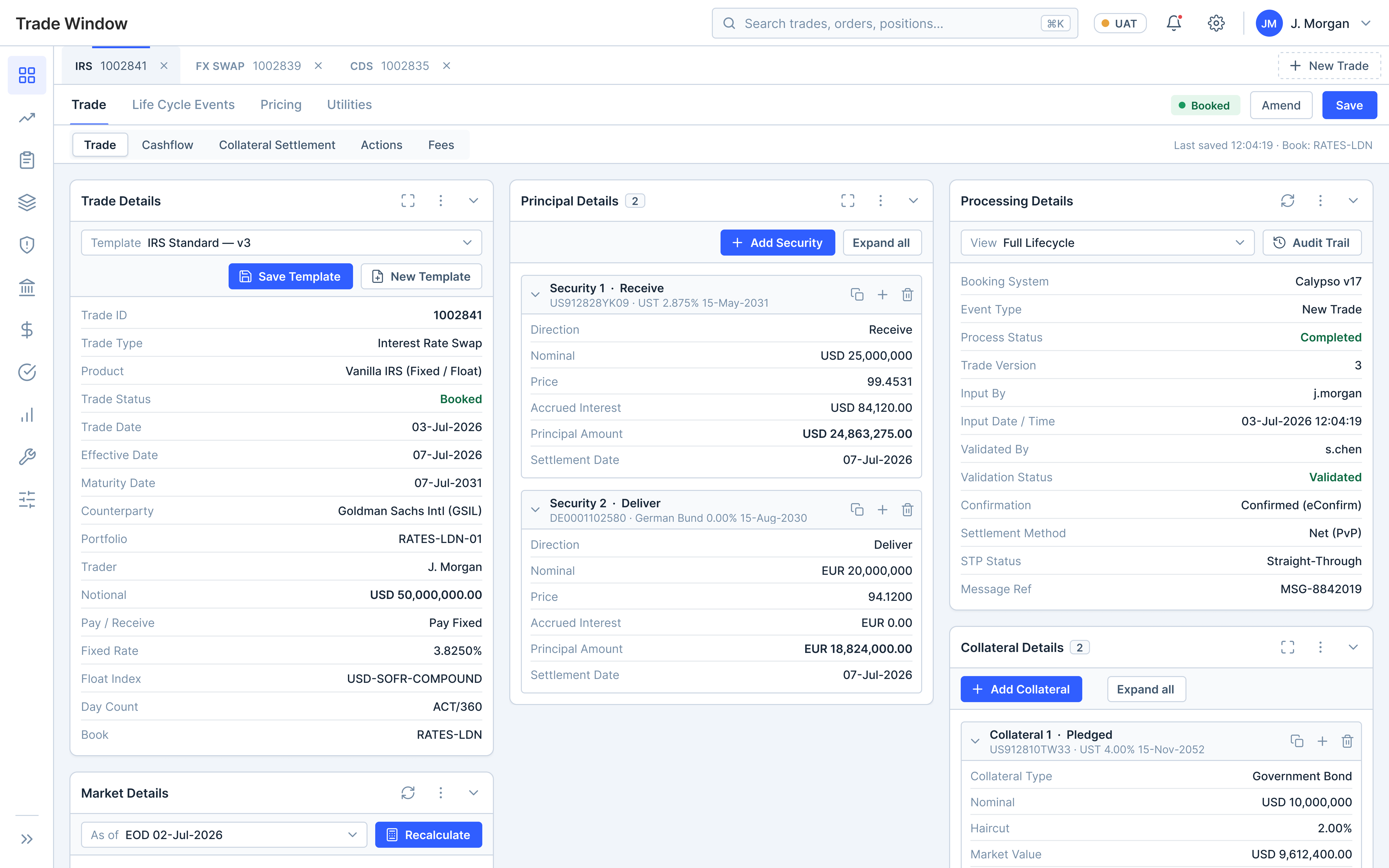1389x868 pixels.
Task: Open the clipboard sidebar icon
Action: point(27,160)
